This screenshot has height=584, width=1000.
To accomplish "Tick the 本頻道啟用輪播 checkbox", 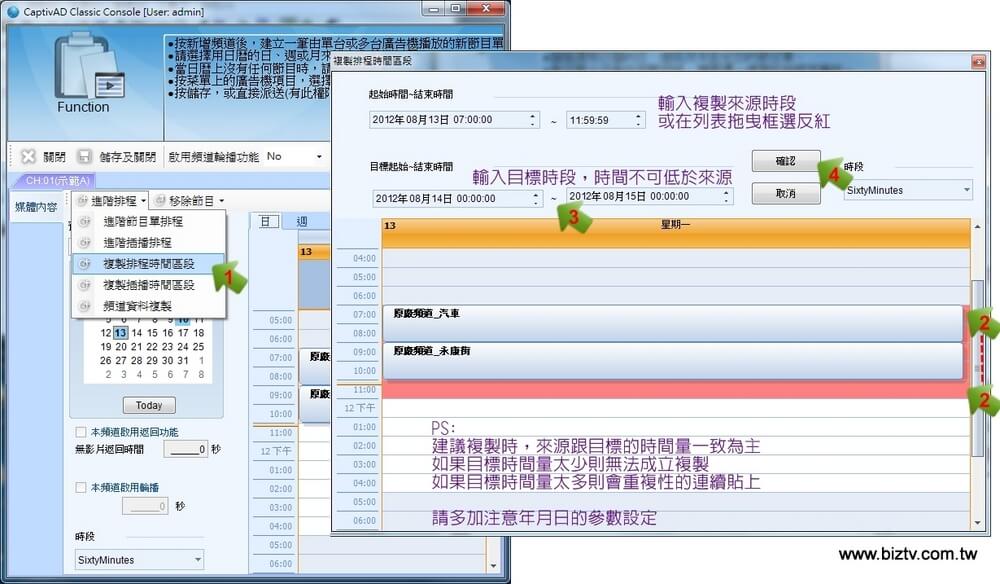I will click(81, 488).
